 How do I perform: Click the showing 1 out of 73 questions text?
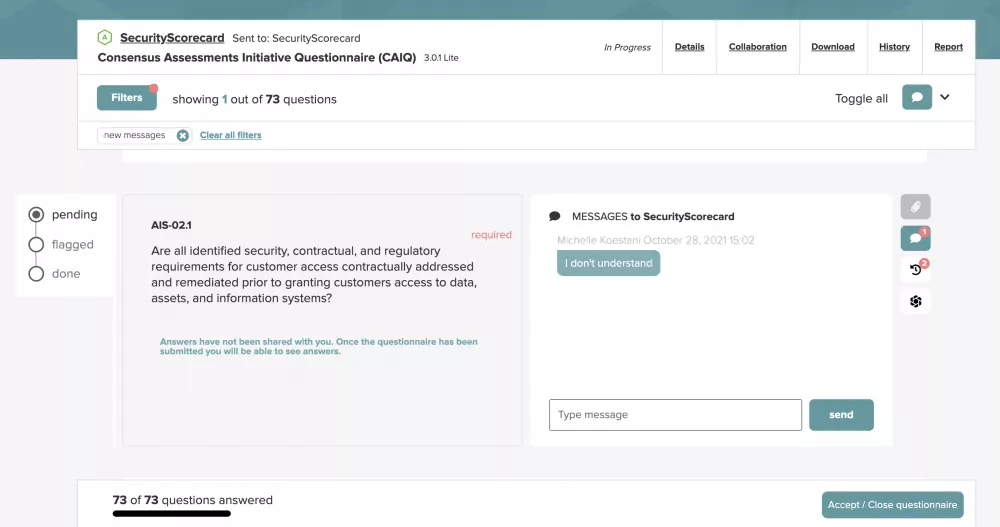coord(254,99)
